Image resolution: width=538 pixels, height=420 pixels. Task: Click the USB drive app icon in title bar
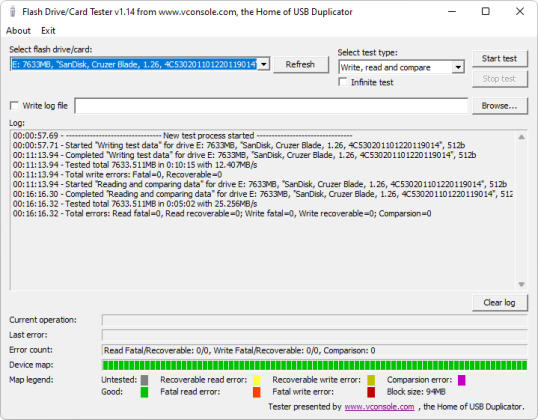click(x=13, y=11)
